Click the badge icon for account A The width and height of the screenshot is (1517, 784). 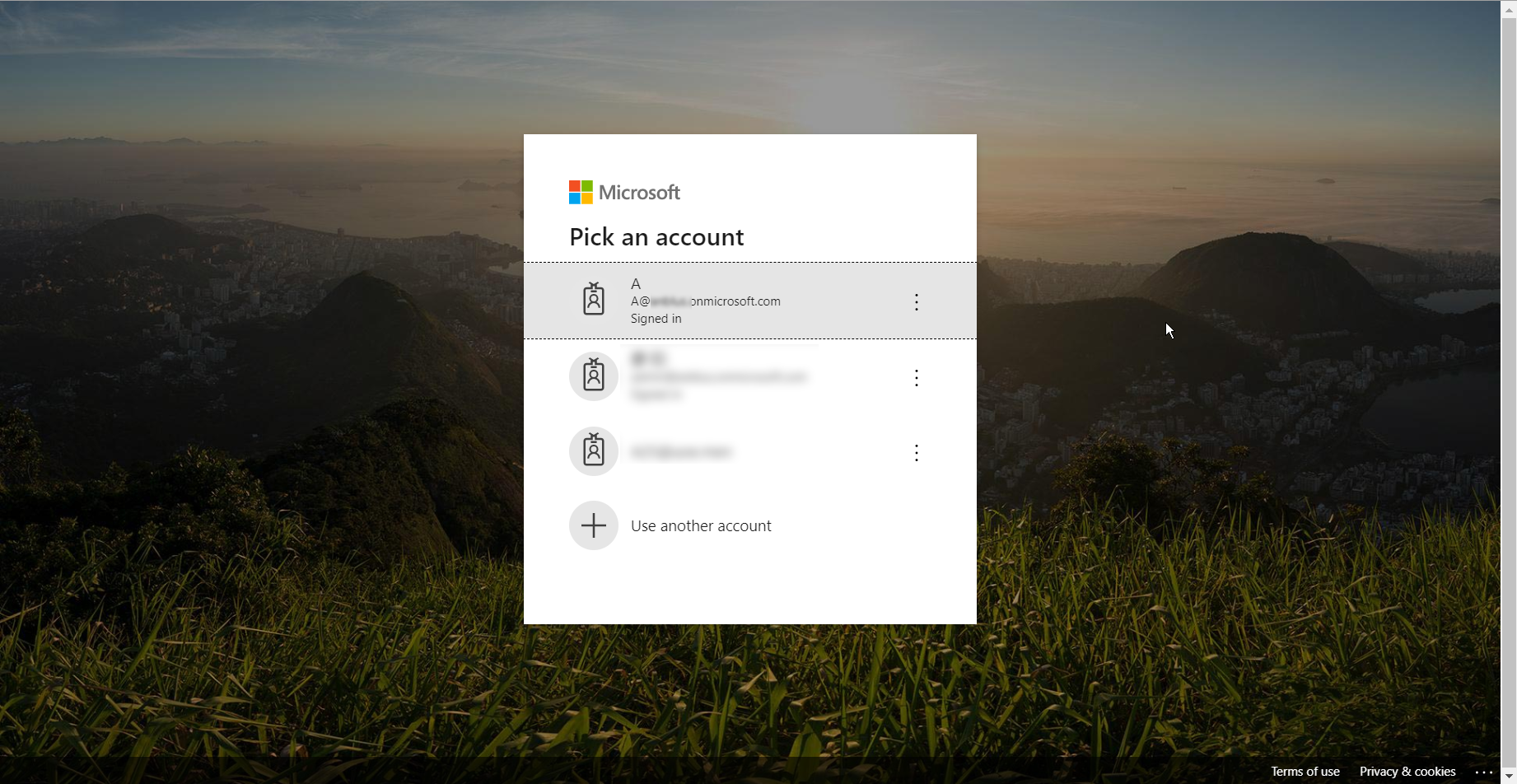594,301
